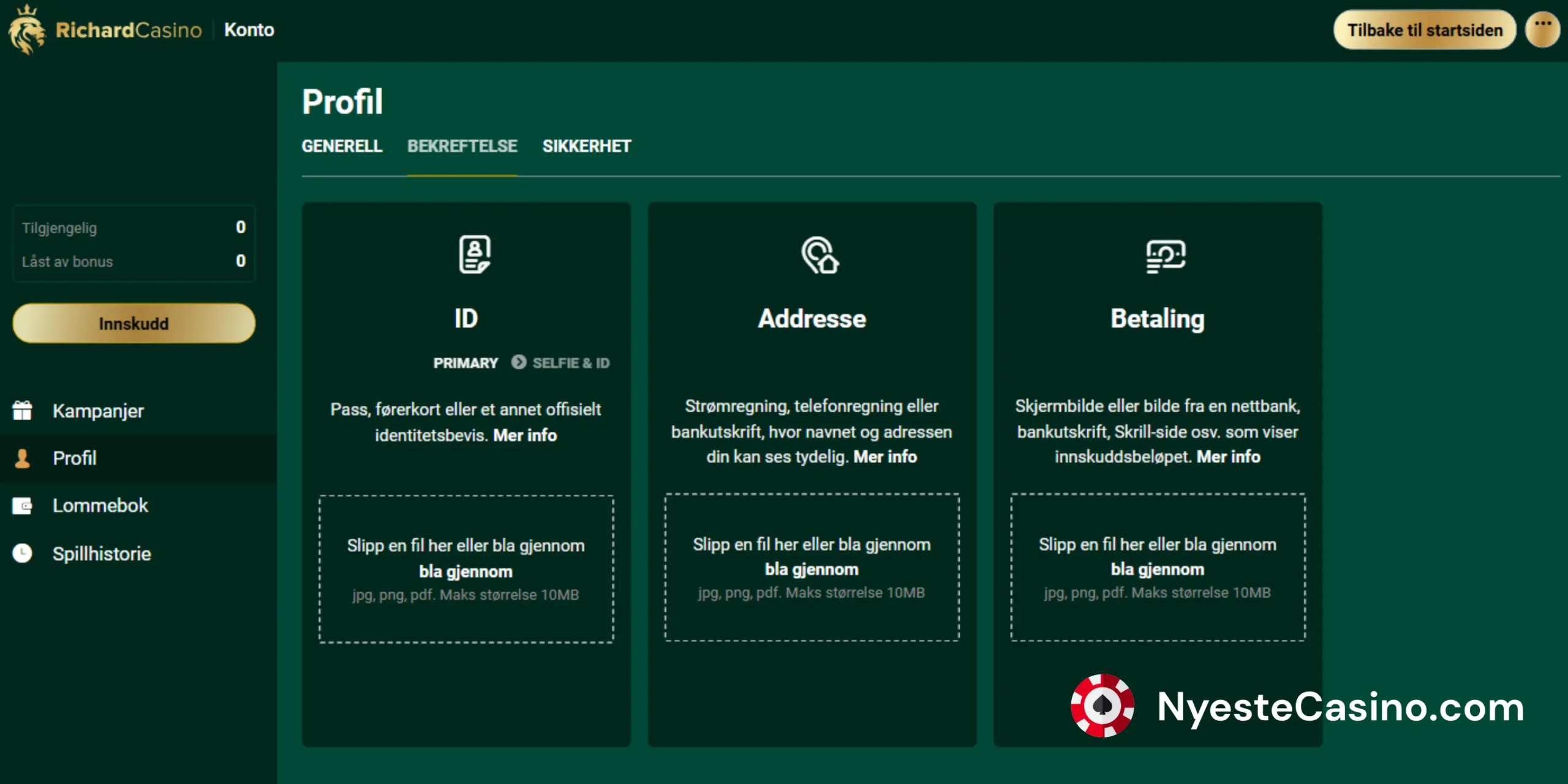
Task: Click the jpg, png, pdf note in Betaling upload box
Action: pos(1158,593)
